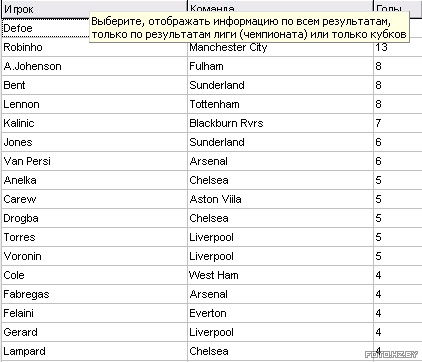422x362 pixels.
Task: Click the Blackburn Rvrs team cell
Action: 280,123
